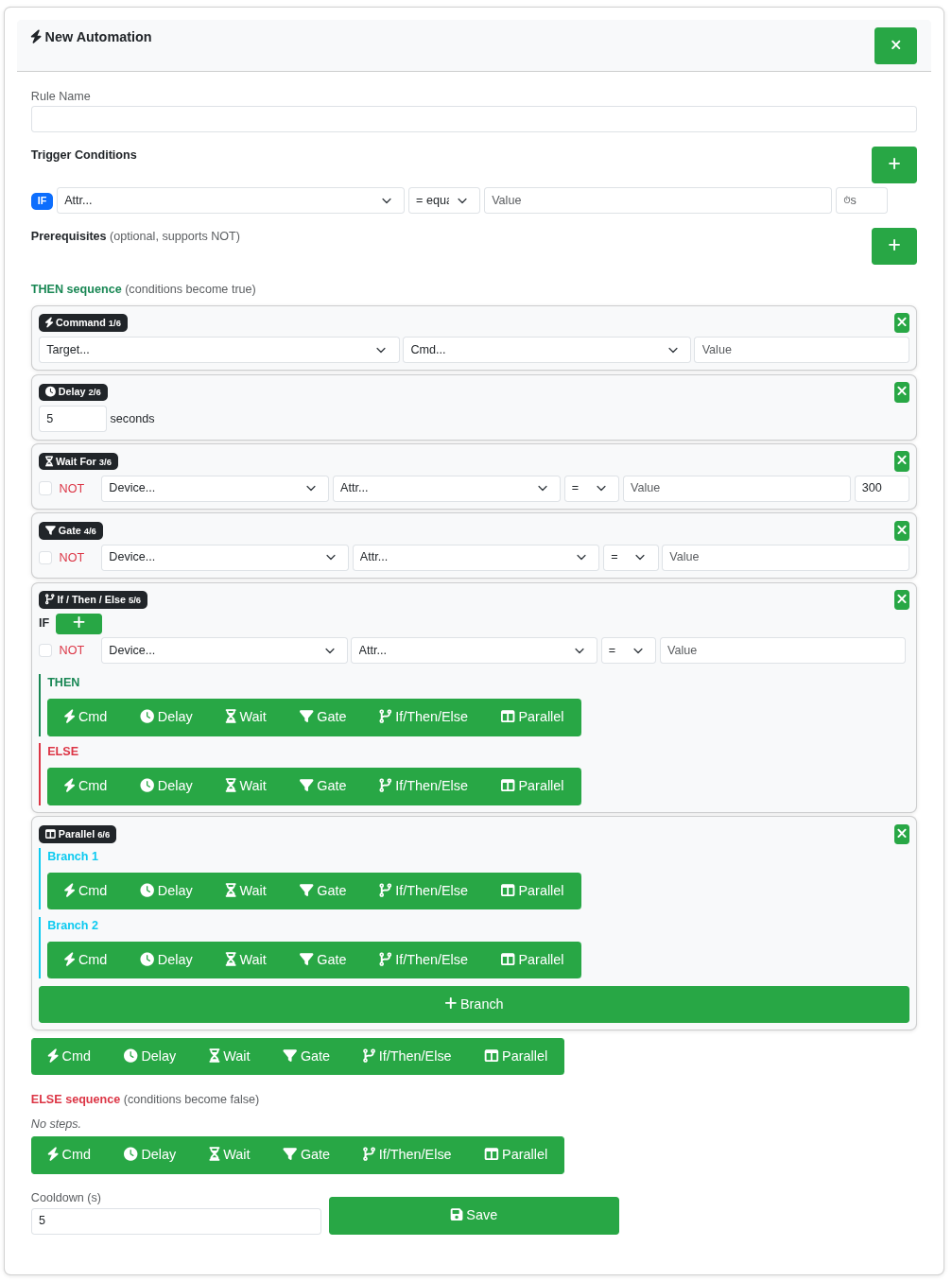
Task: Toggle NOT checkbox in Gate step
Action: (45, 558)
